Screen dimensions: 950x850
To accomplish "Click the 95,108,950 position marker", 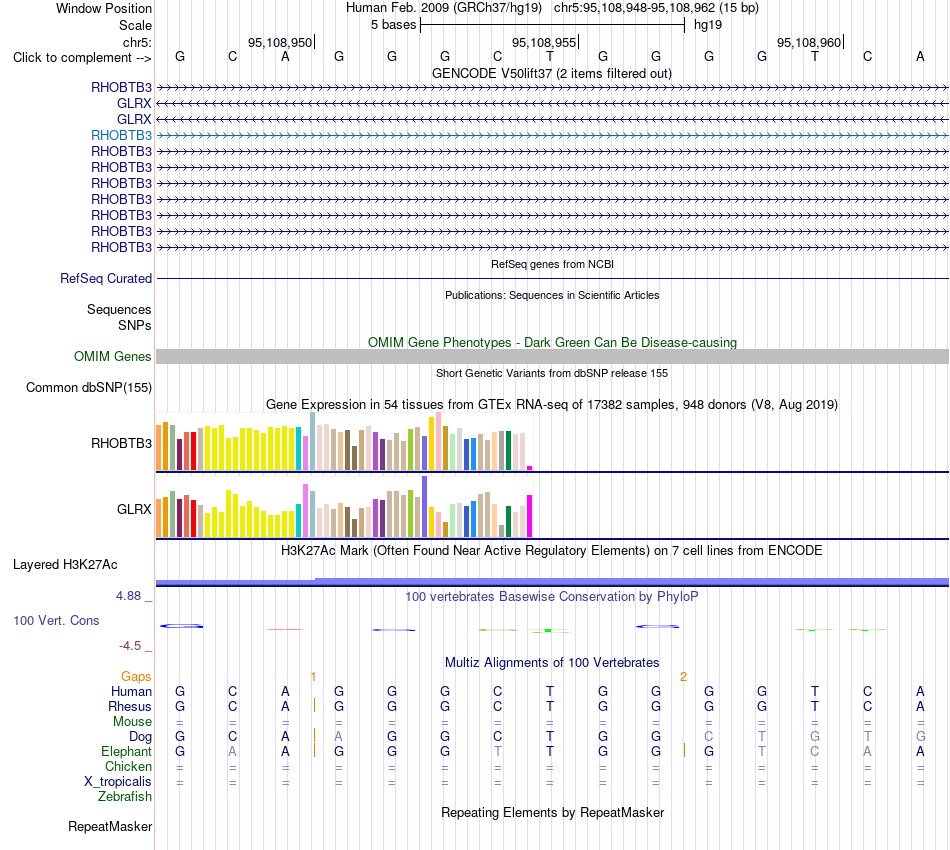I will pos(280,42).
